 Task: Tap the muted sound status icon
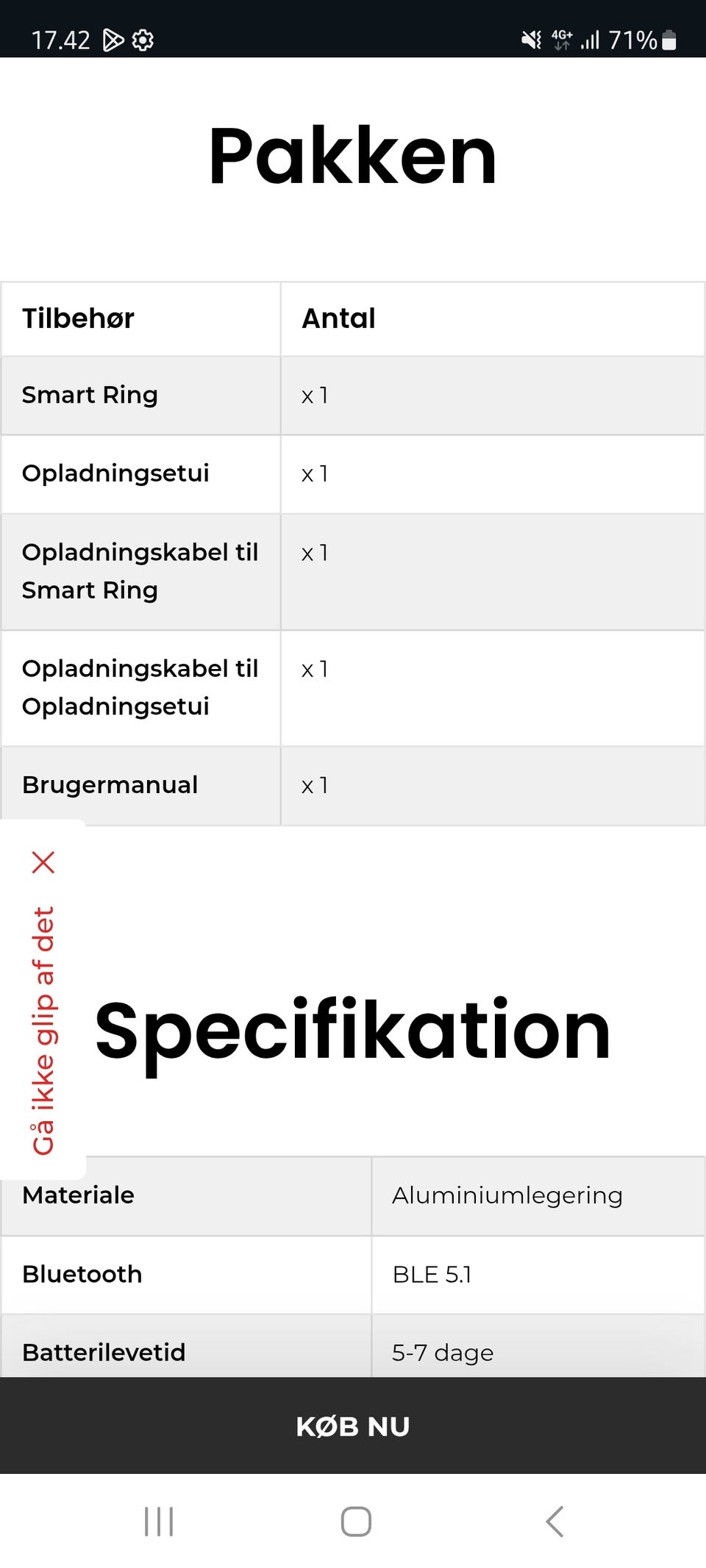(x=531, y=40)
